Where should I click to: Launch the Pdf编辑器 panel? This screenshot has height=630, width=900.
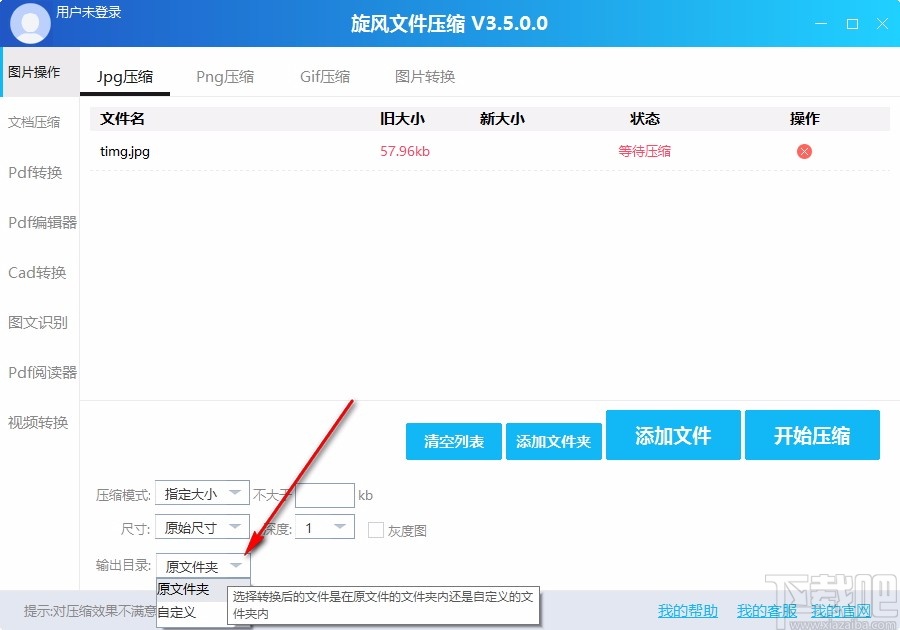pyautogui.click(x=39, y=222)
